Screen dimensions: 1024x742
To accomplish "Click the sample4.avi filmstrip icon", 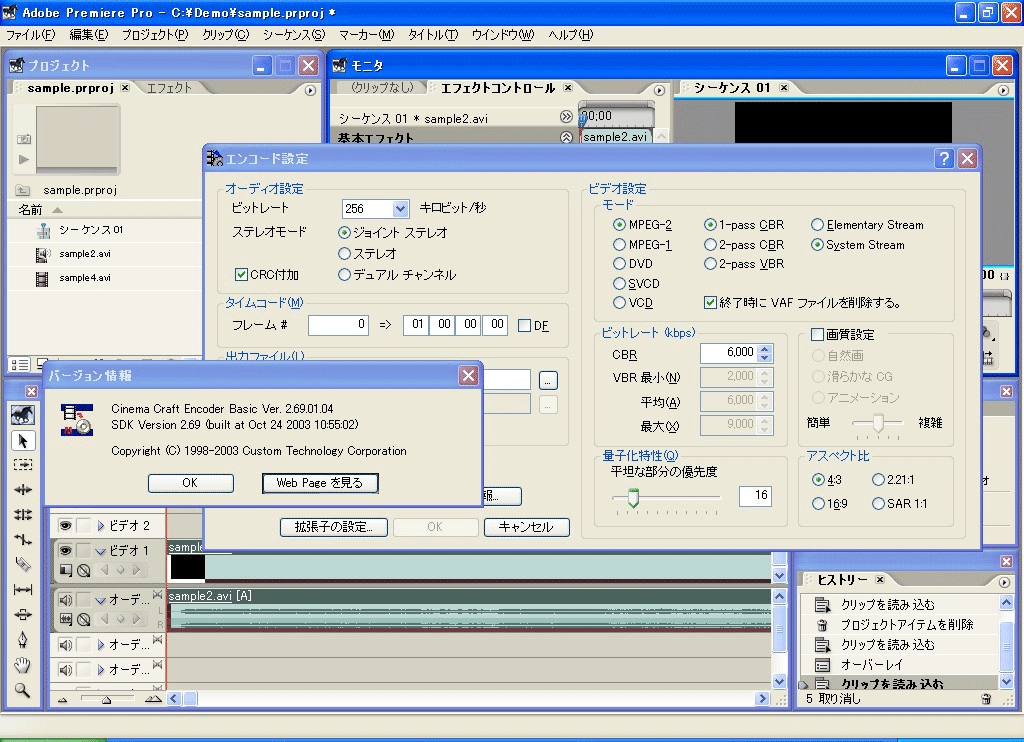I will (x=42, y=279).
